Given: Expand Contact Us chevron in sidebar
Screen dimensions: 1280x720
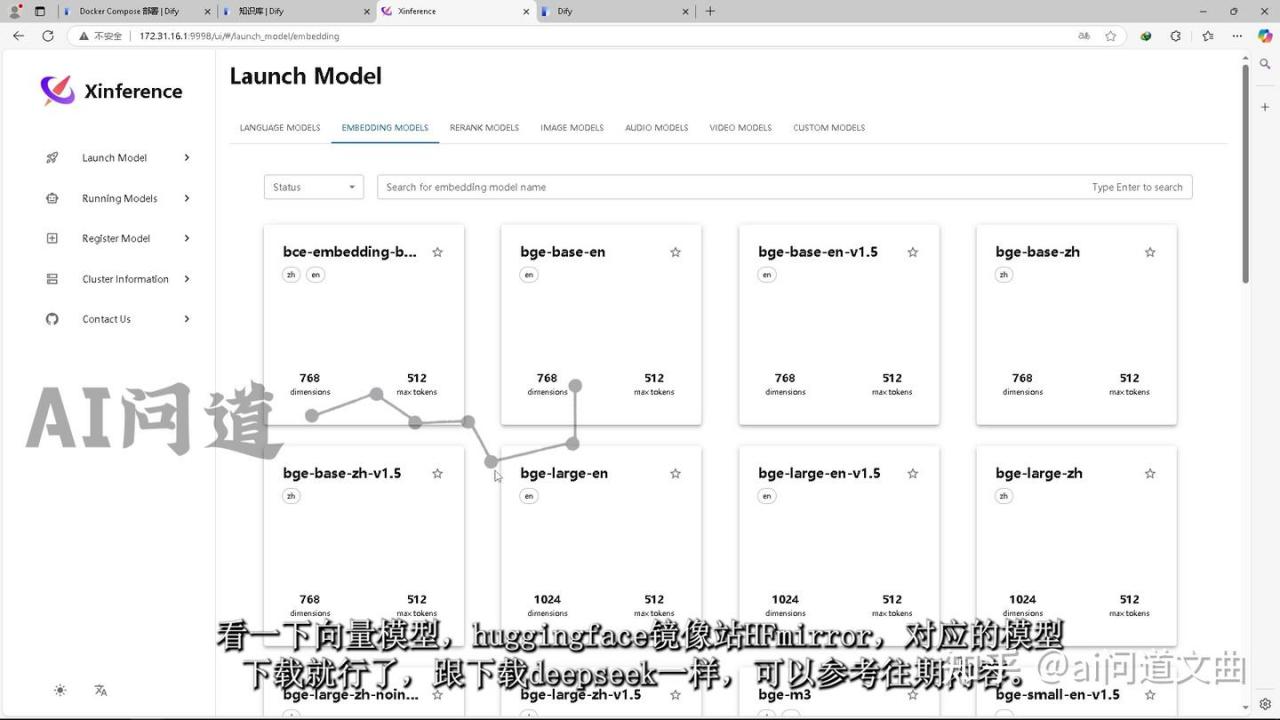Looking at the screenshot, I should (187, 319).
